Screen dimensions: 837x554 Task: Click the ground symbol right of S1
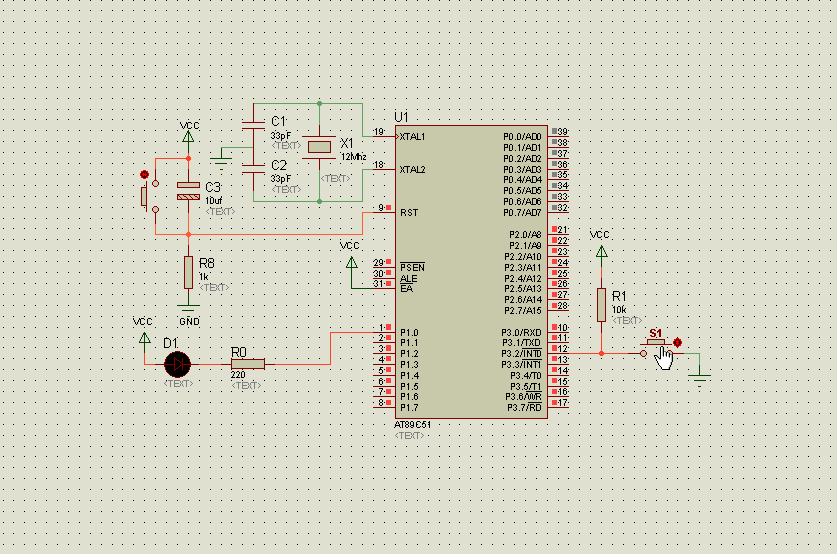(699, 379)
